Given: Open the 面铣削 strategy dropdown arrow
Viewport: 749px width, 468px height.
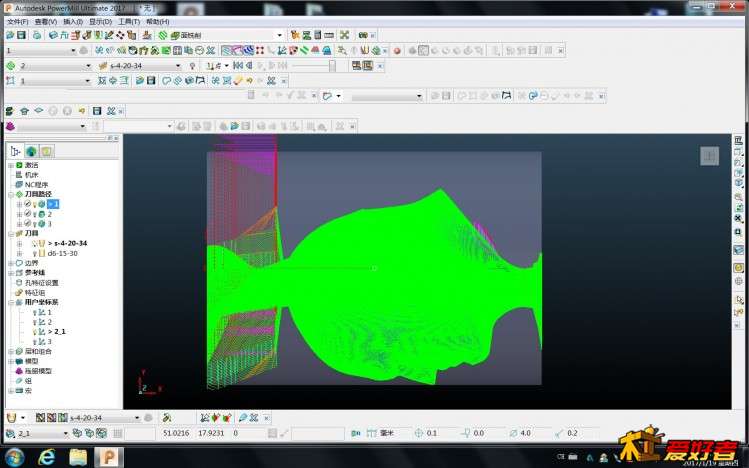Looking at the screenshot, I should pos(279,35).
